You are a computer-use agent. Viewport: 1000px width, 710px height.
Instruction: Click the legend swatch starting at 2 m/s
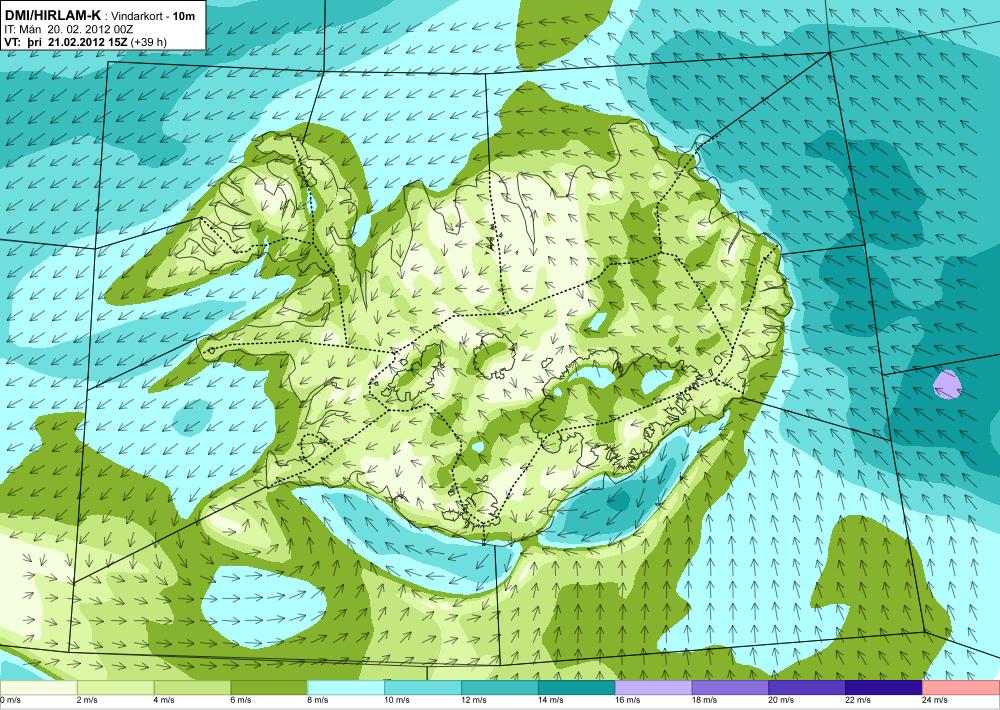(115, 688)
